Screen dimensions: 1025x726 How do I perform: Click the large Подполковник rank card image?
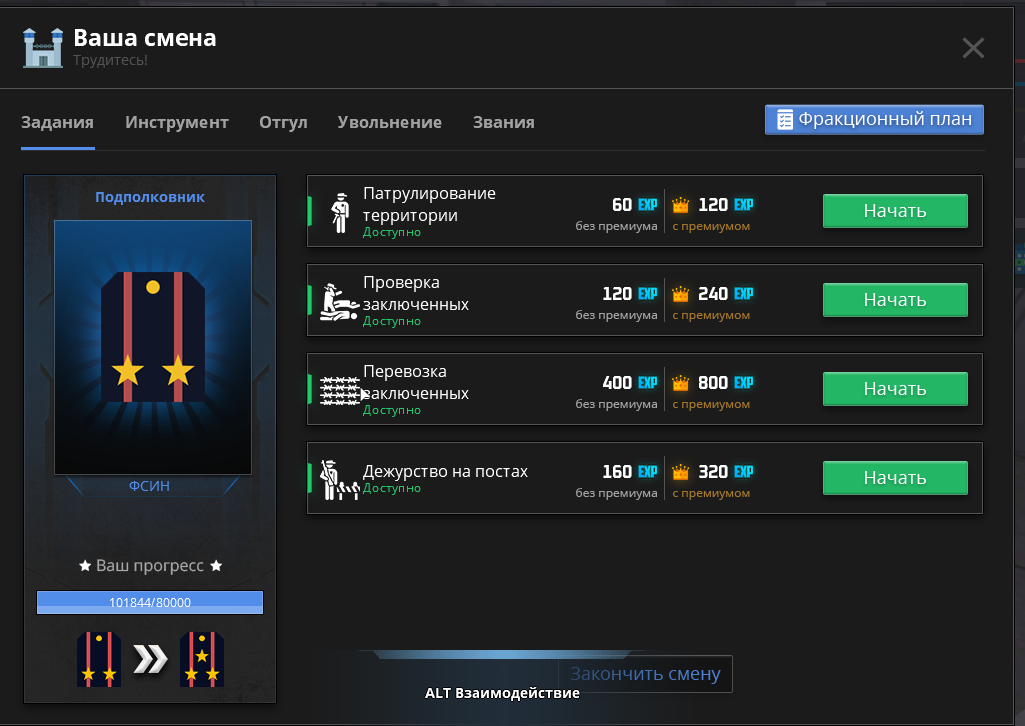click(x=153, y=346)
